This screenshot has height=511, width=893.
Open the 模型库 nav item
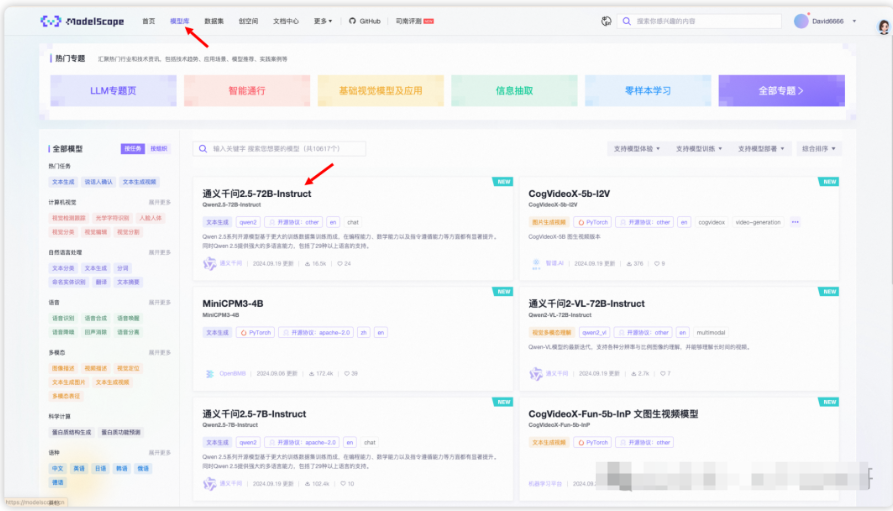(179, 21)
